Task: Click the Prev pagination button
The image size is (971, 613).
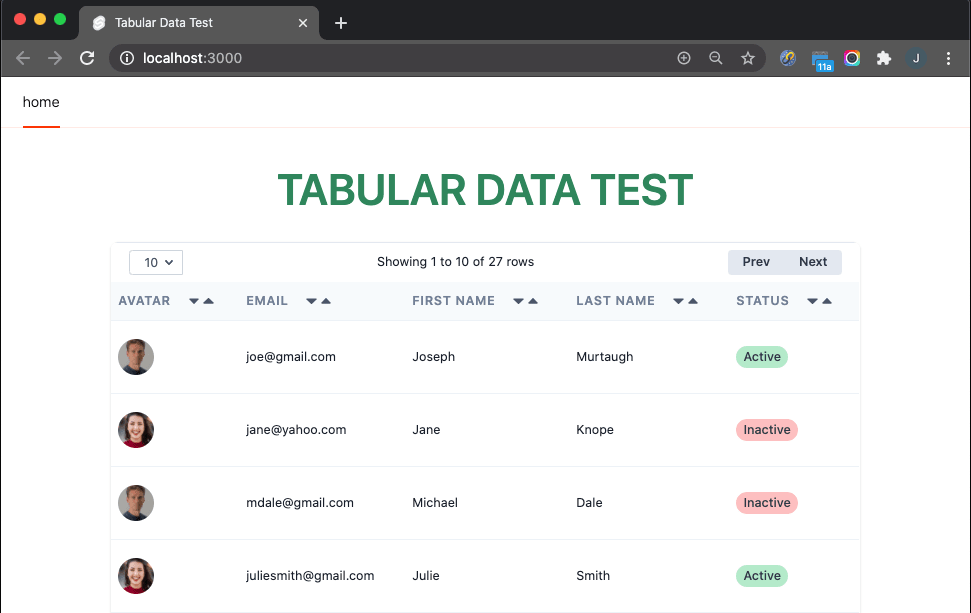Action: (756, 261)
